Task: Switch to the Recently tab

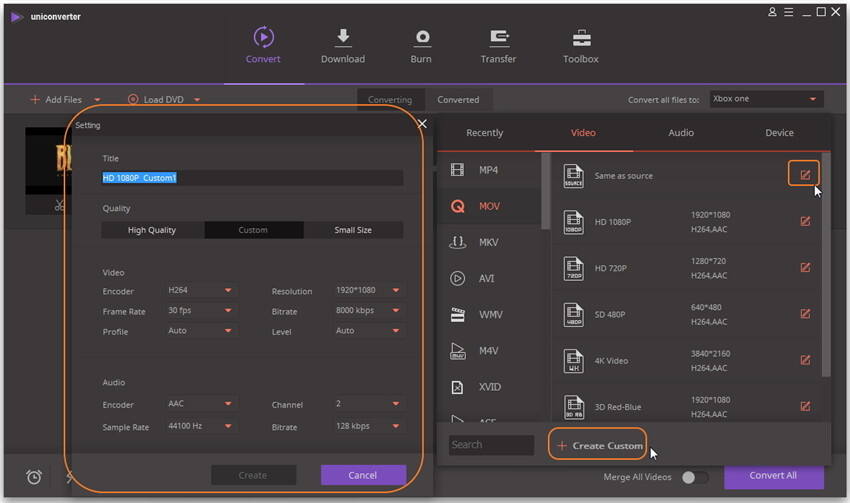Action: [485, 133]
